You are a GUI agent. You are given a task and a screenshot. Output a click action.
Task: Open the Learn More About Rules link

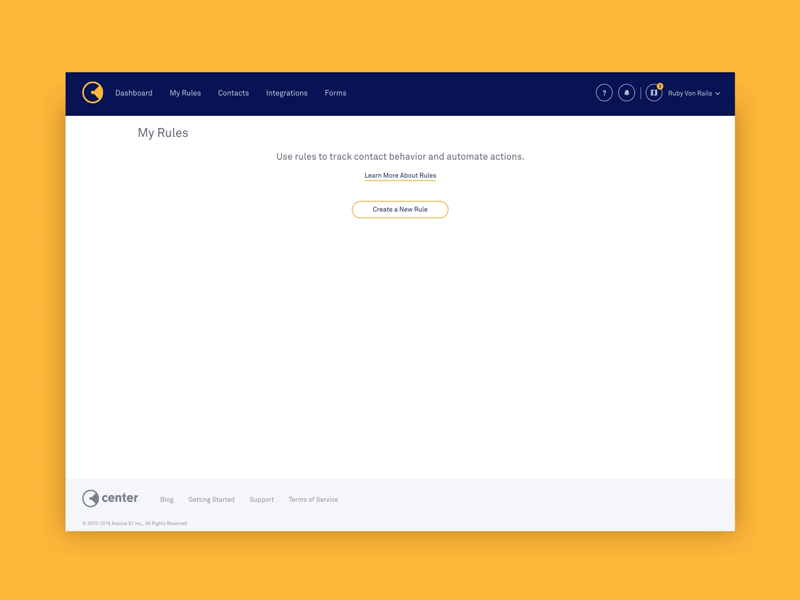point(400,174)
